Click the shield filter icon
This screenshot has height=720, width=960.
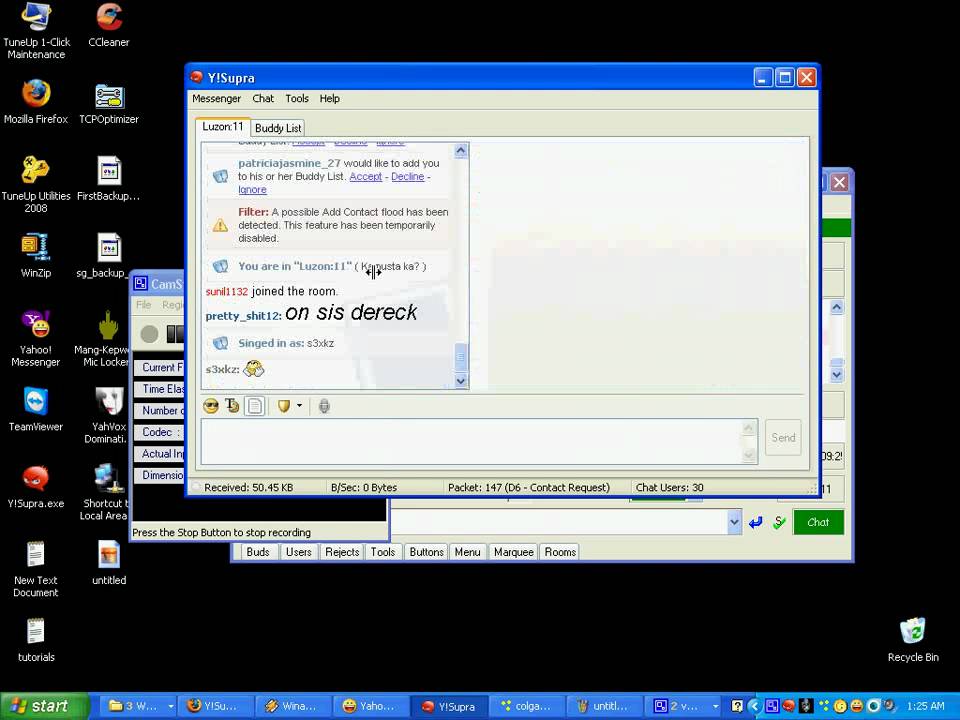[283, 406]
